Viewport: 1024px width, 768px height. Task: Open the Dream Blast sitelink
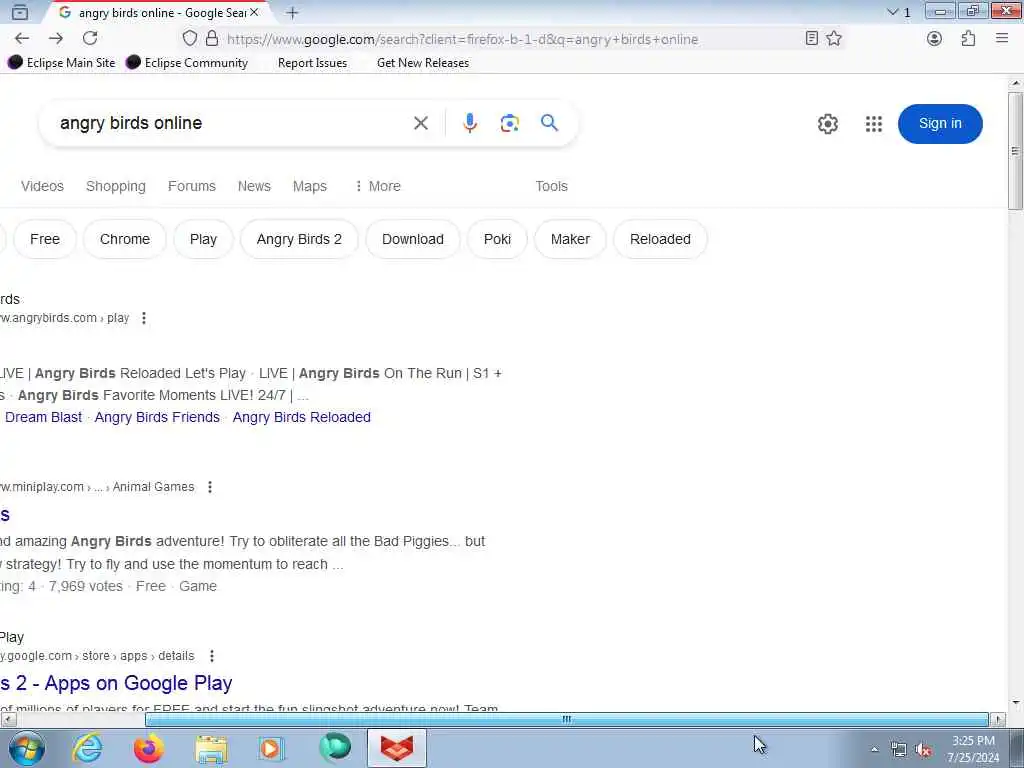44,417
